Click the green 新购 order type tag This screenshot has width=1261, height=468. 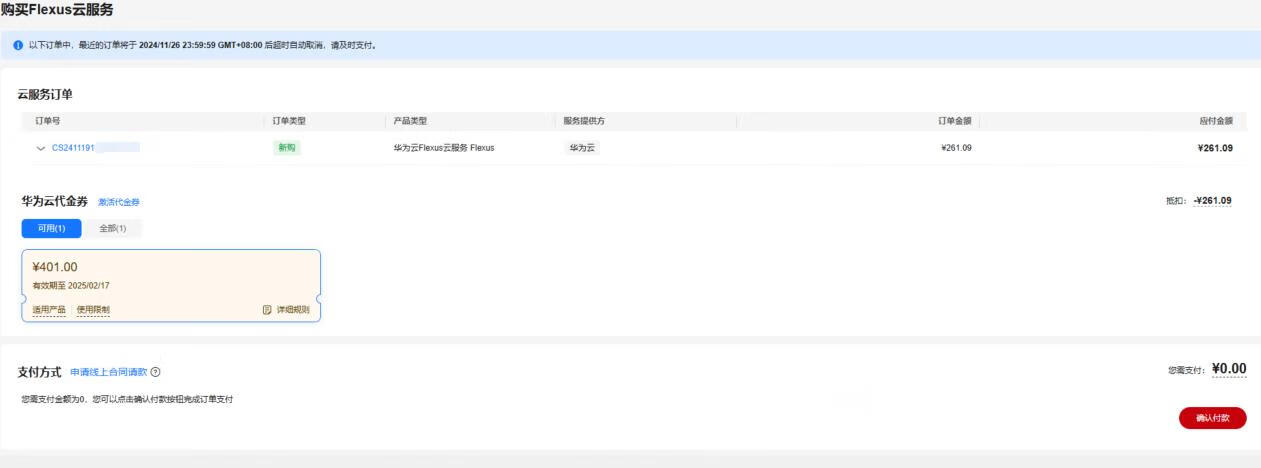click(x=287, y=148)
